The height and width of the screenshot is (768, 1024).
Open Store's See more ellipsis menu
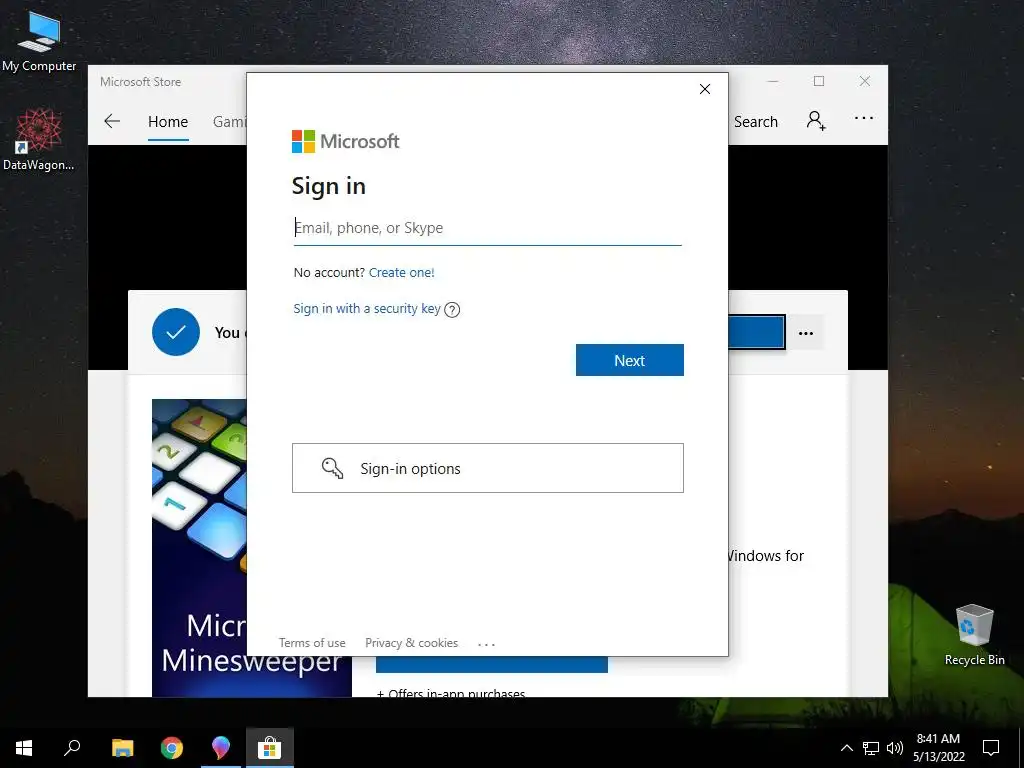pos(864,118)
